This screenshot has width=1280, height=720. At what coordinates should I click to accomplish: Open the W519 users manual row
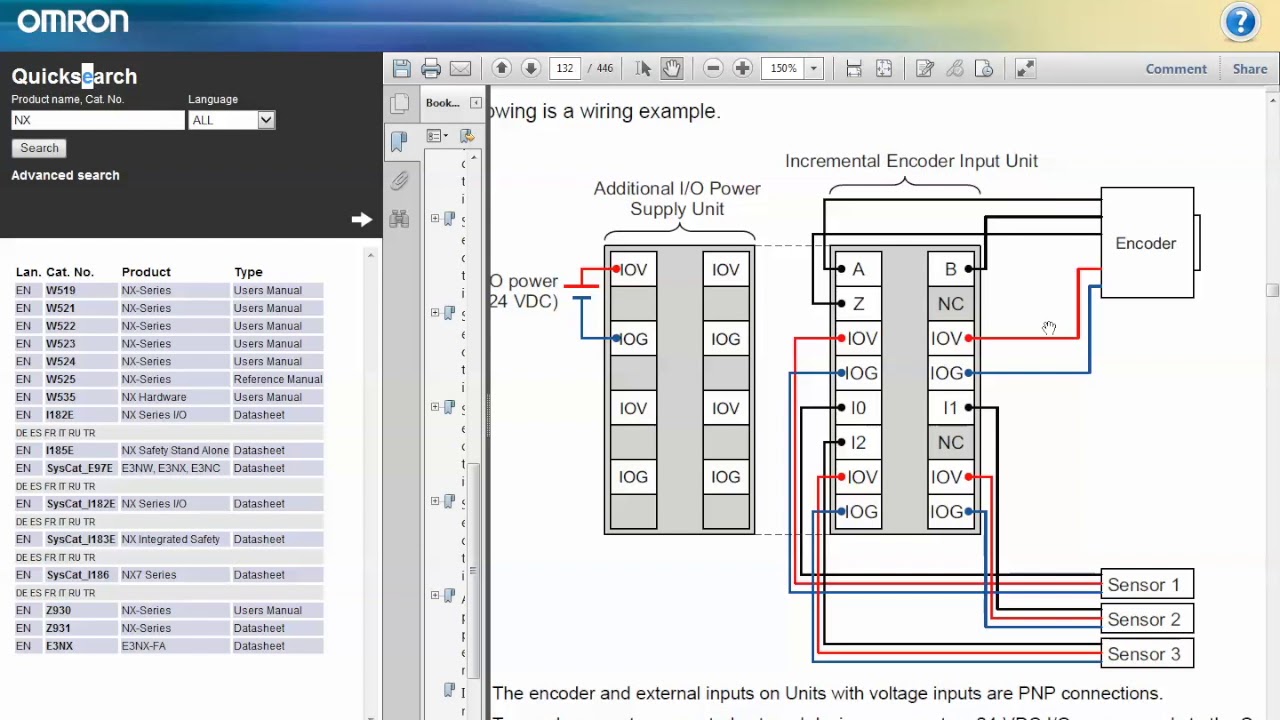(x=169, y=290)
